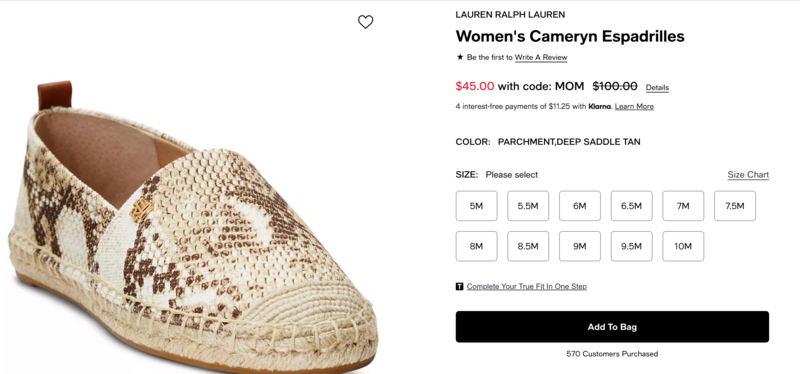The width and height of the screenshot is (800, 374).
Task: Open Klarna Learn More link
Action: (634, 107)
